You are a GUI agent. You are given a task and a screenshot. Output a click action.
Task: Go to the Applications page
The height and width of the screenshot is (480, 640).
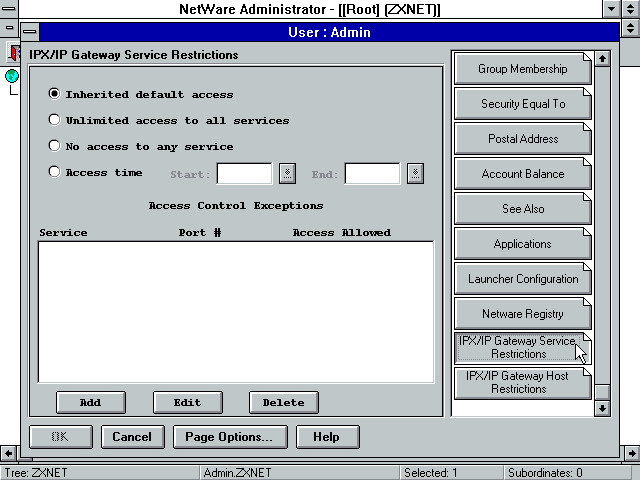coord(522,244)
